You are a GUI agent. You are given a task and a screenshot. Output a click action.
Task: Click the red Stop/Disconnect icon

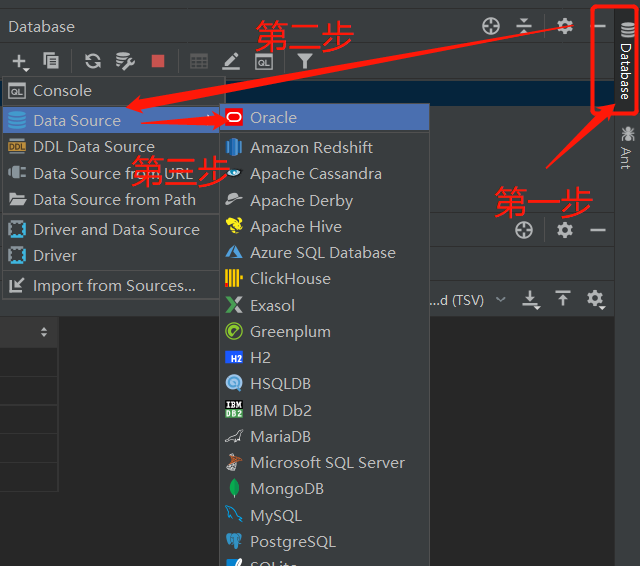pos(158,61)
